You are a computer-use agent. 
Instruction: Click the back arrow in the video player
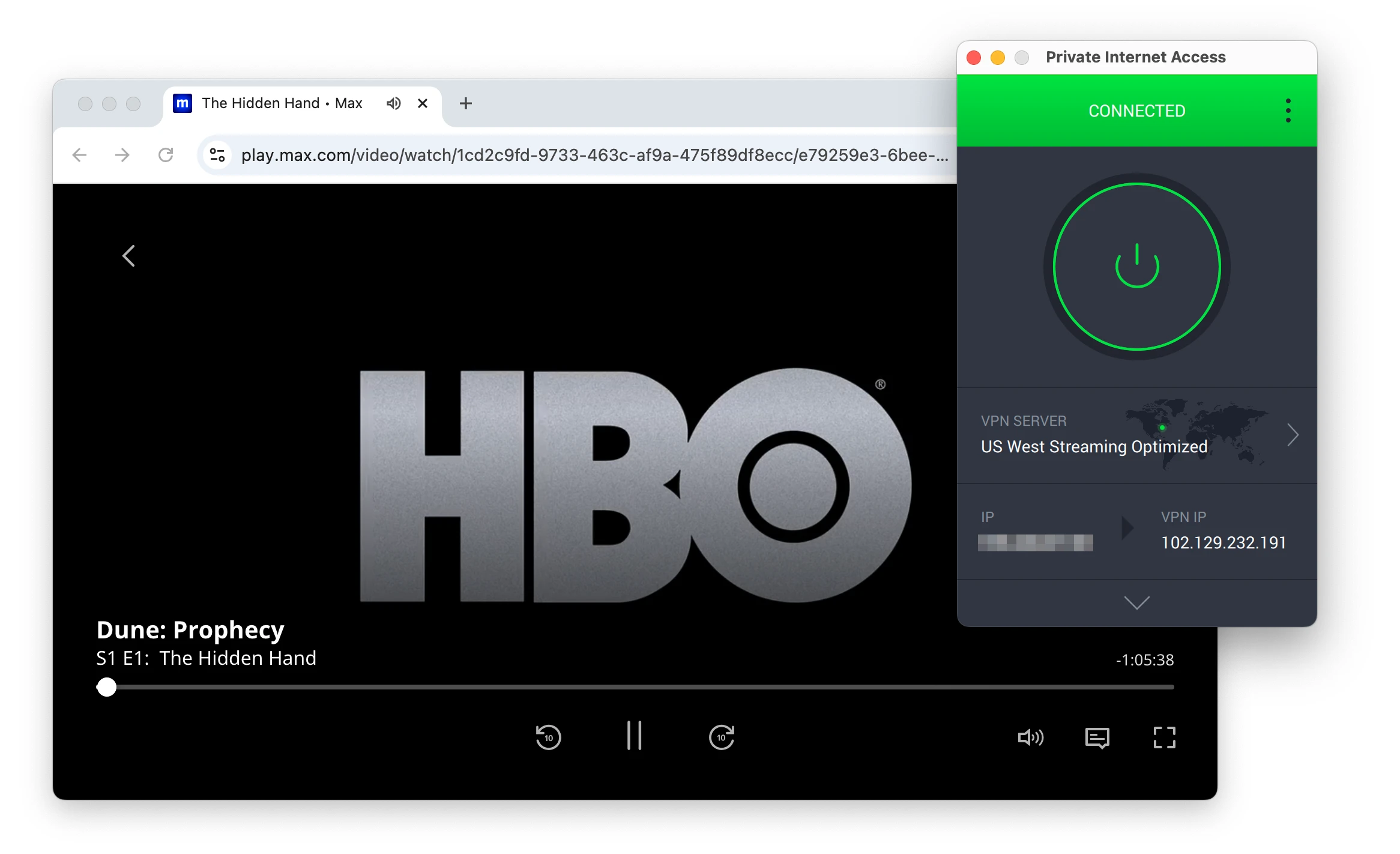coord(128,255)
